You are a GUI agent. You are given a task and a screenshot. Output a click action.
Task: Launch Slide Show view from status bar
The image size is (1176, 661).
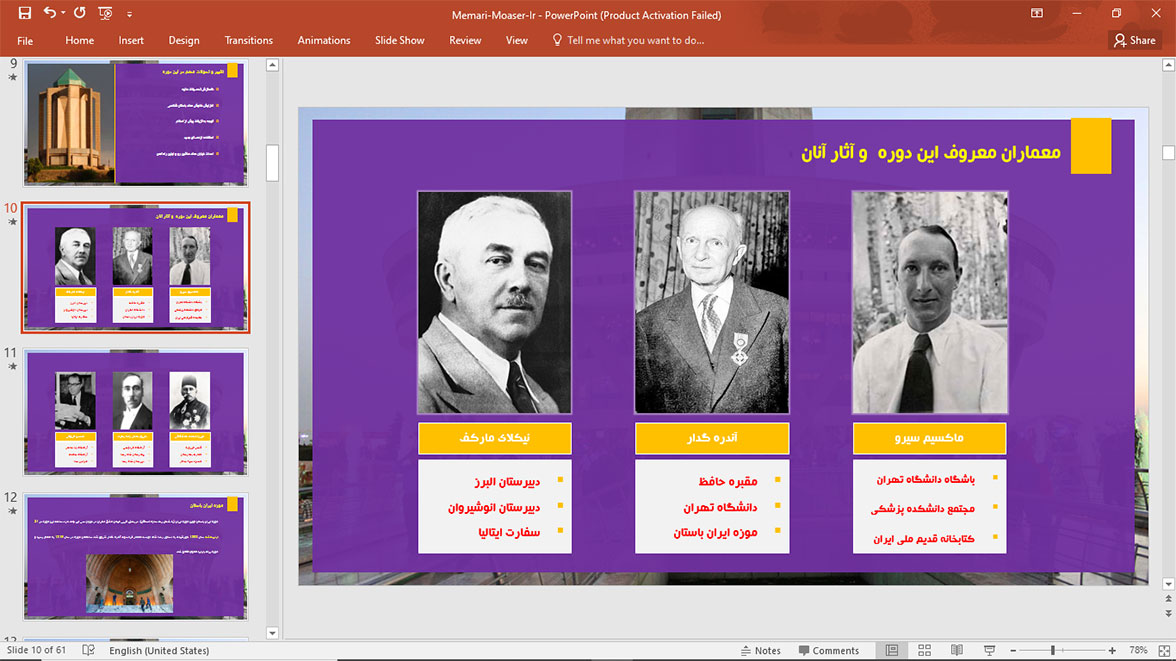click(x=990, y=650)
